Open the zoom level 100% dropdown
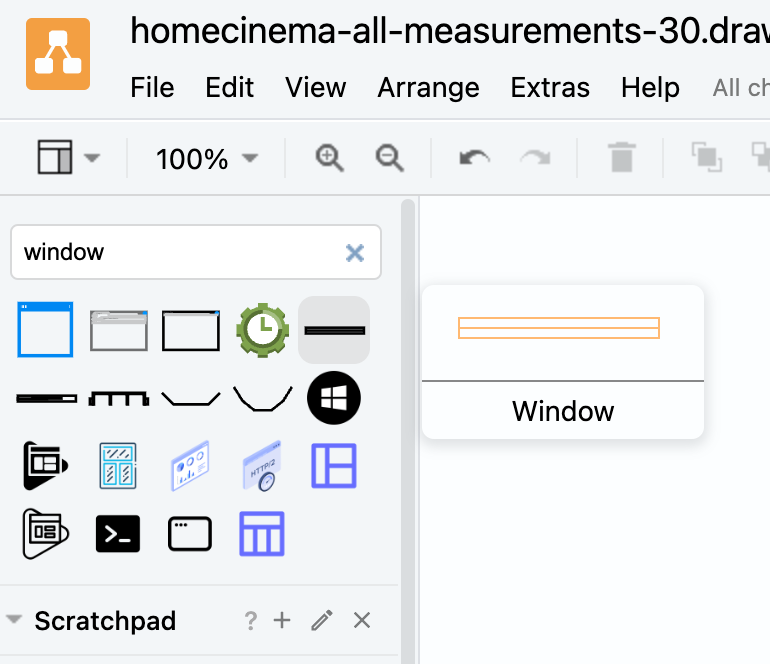This screenshot has width=770, height=664. [206, 158]
